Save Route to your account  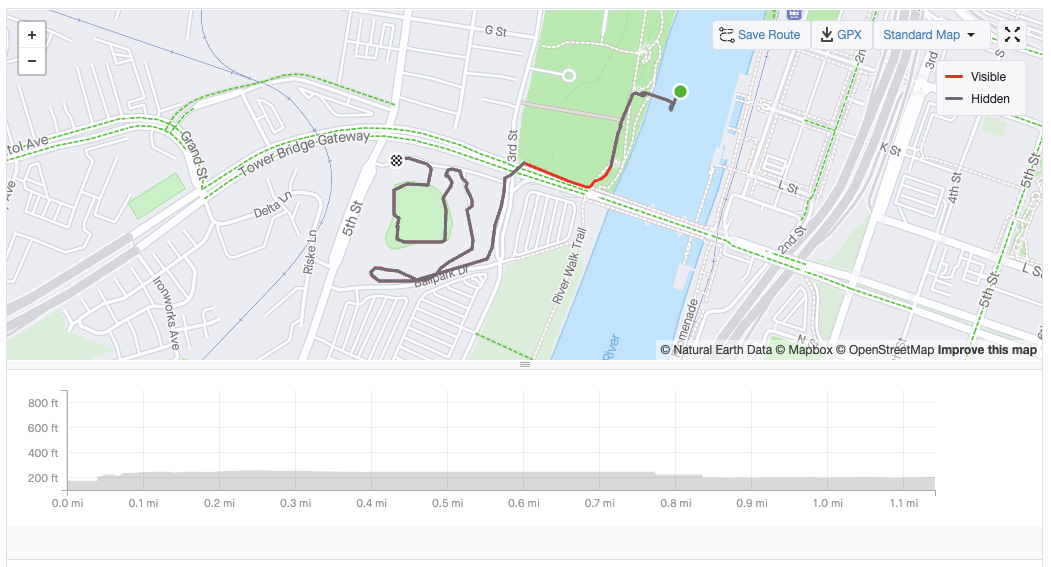760,35
